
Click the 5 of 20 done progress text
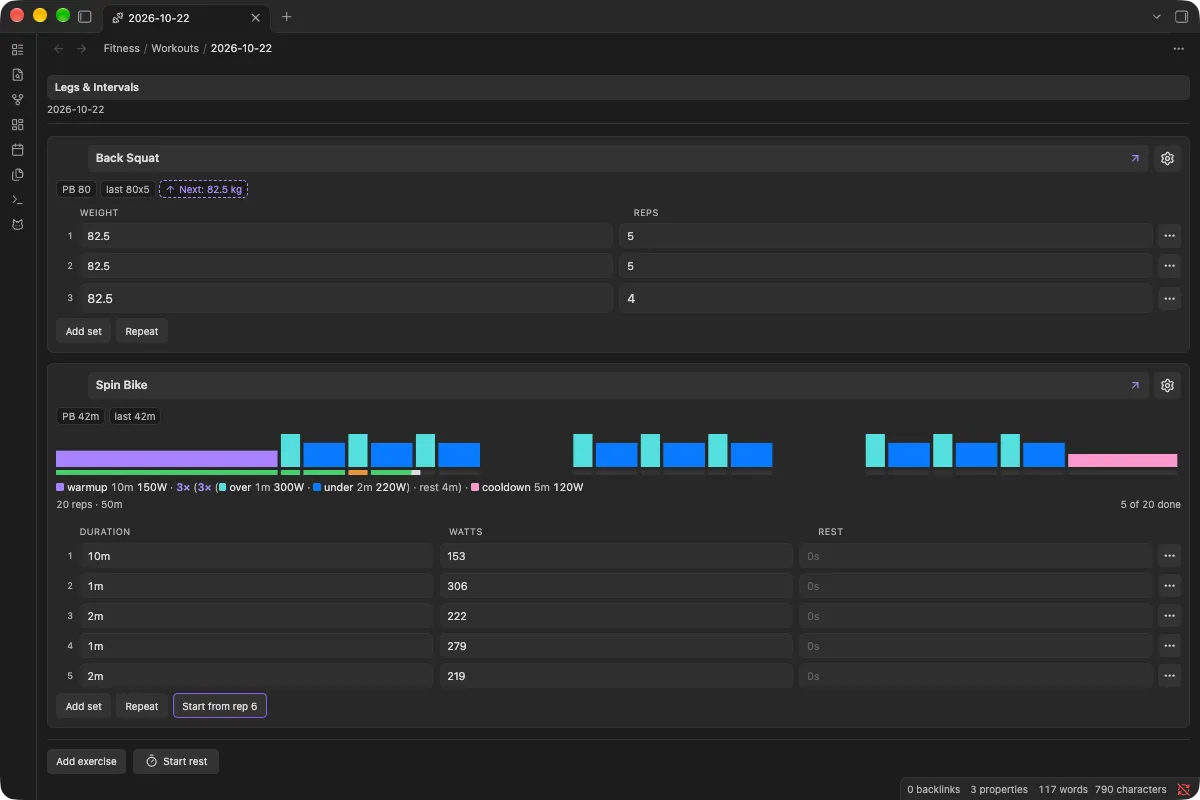(1150, 505)
